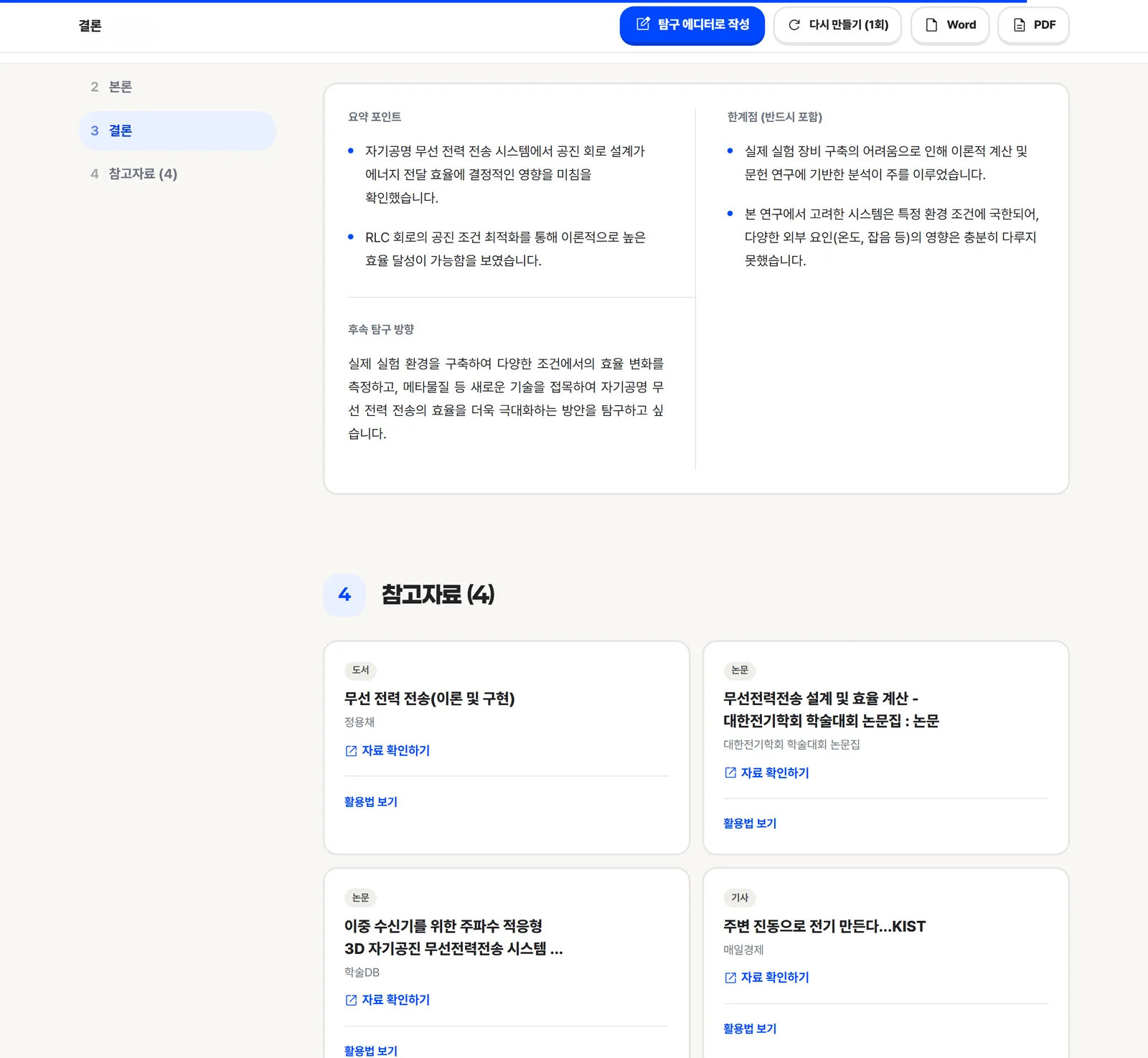Viewport: 1148px width, 1058px height.
Task: Export as Word document
Action: tap(950, 25)
